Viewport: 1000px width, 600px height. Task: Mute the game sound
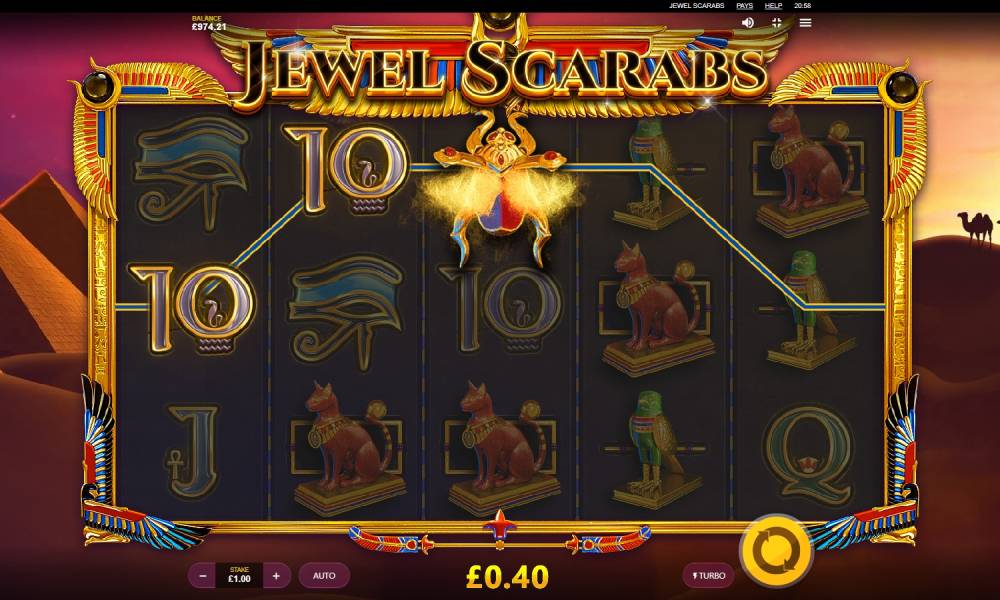747,22
